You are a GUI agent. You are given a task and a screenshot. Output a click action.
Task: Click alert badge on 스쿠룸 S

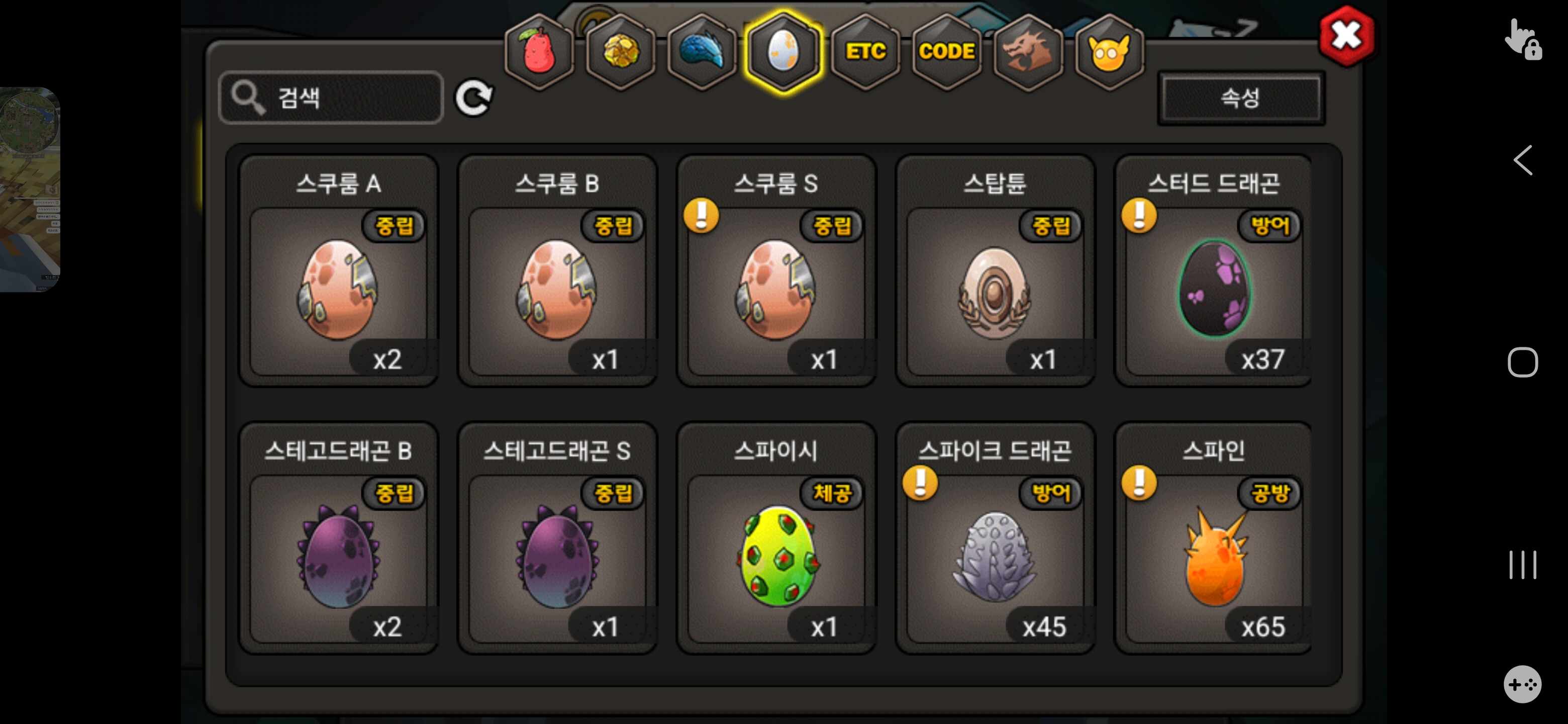[x=701, y=216]
